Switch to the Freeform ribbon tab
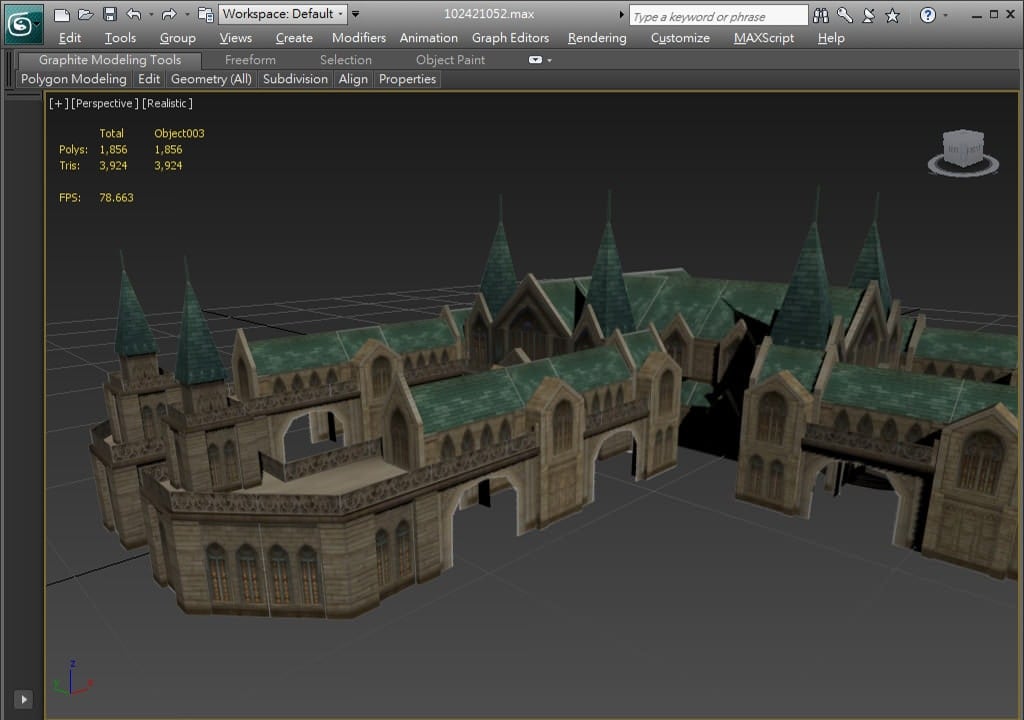 (250, 60)
